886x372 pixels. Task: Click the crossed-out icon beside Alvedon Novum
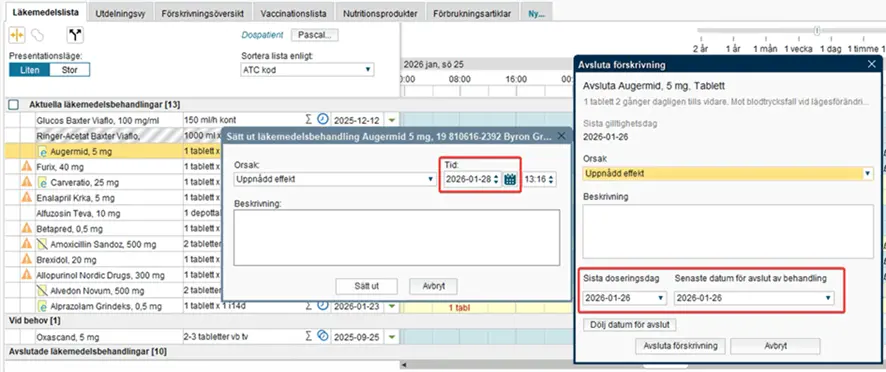[43, 291]
